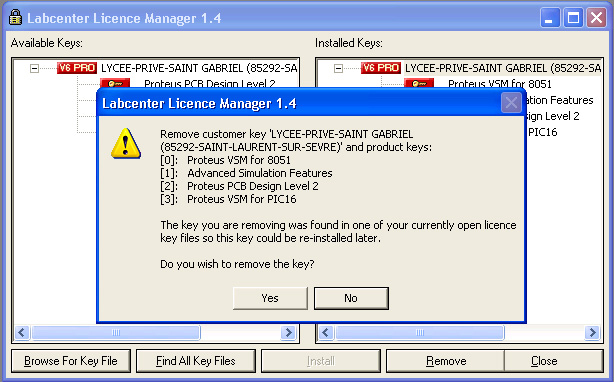Click Available Keys horizontal scrollbar thumb
This screenshot has width=614, height=382.
click(116, 333)
